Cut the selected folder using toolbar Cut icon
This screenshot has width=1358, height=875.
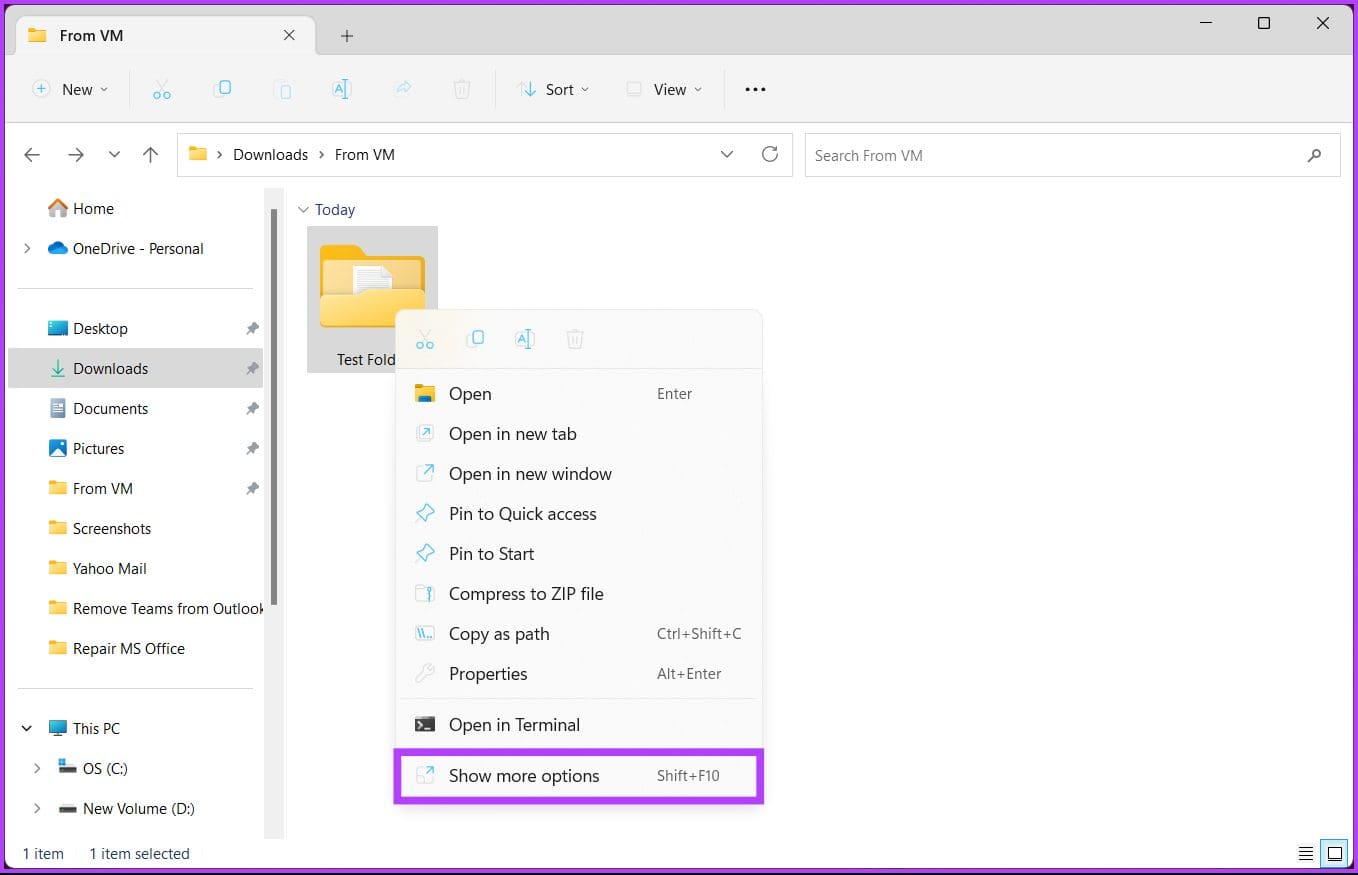[162, 89]
